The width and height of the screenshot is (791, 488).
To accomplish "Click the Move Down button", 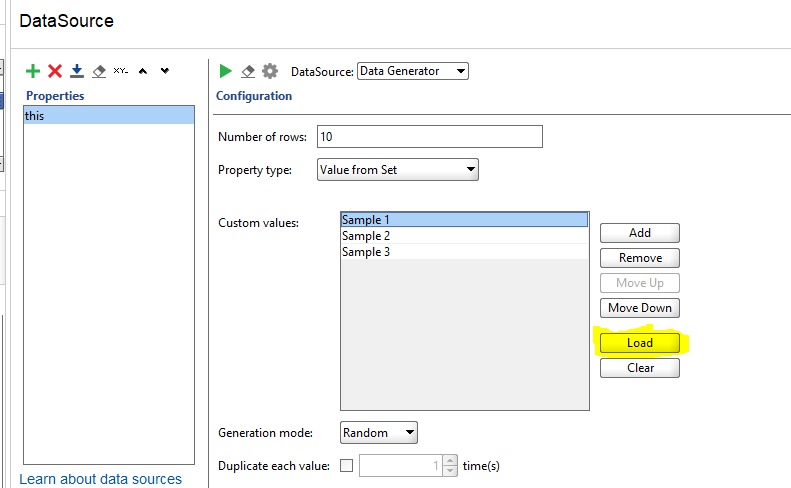I will (x=640, y=308).
